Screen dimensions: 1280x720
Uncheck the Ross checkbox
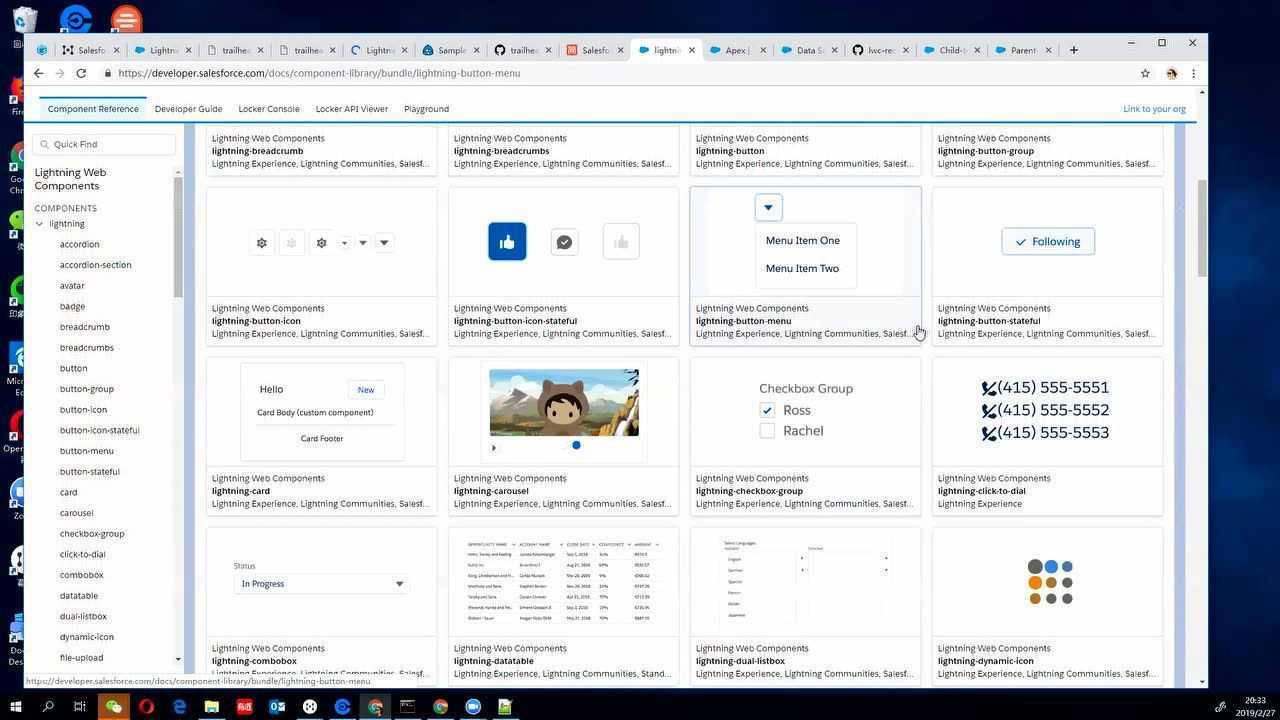[x=767, y=410]
